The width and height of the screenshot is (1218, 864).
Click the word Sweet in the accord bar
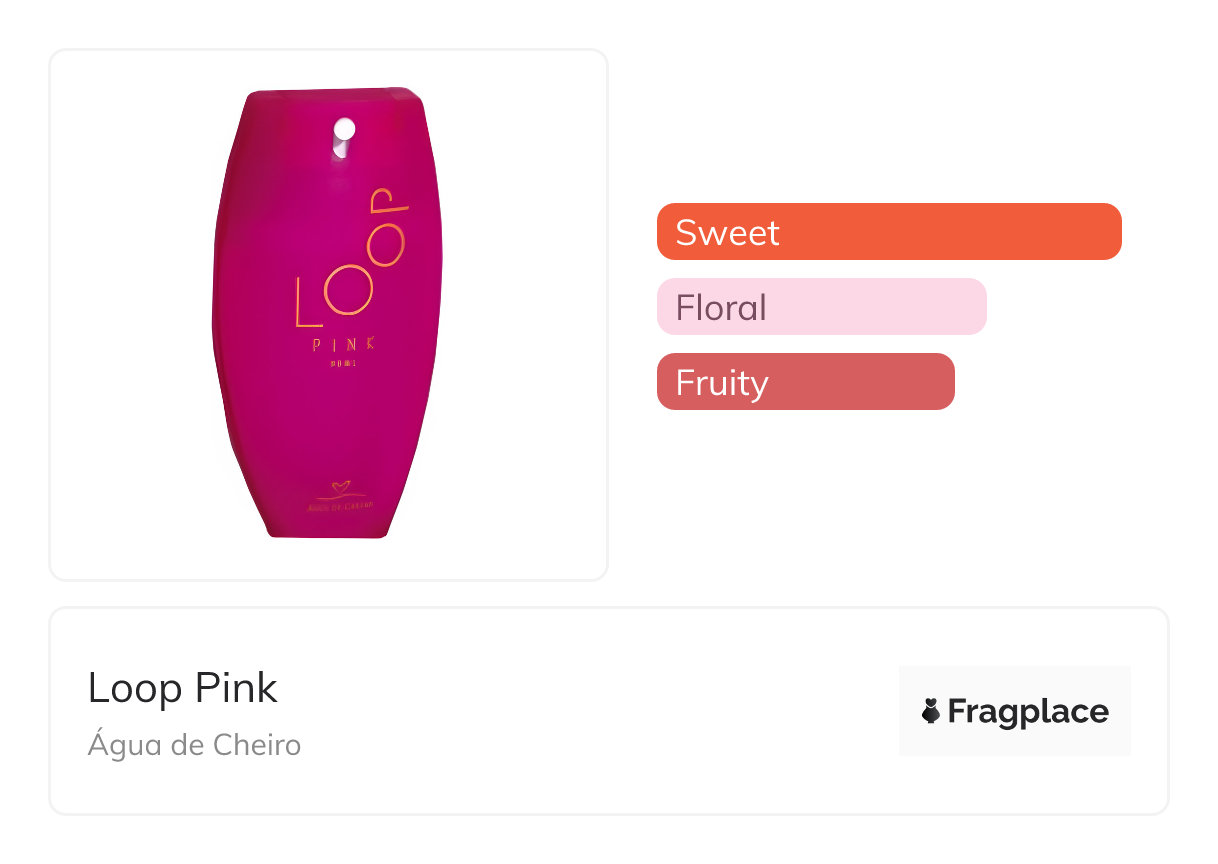pos(727,232)
